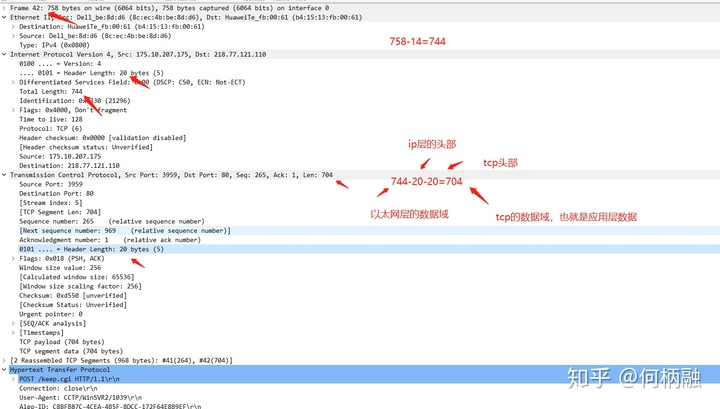Select the Version: 4 field
The height and width of the screenshot is (409, 720).
pyautogui.click(x=60, y=64)
